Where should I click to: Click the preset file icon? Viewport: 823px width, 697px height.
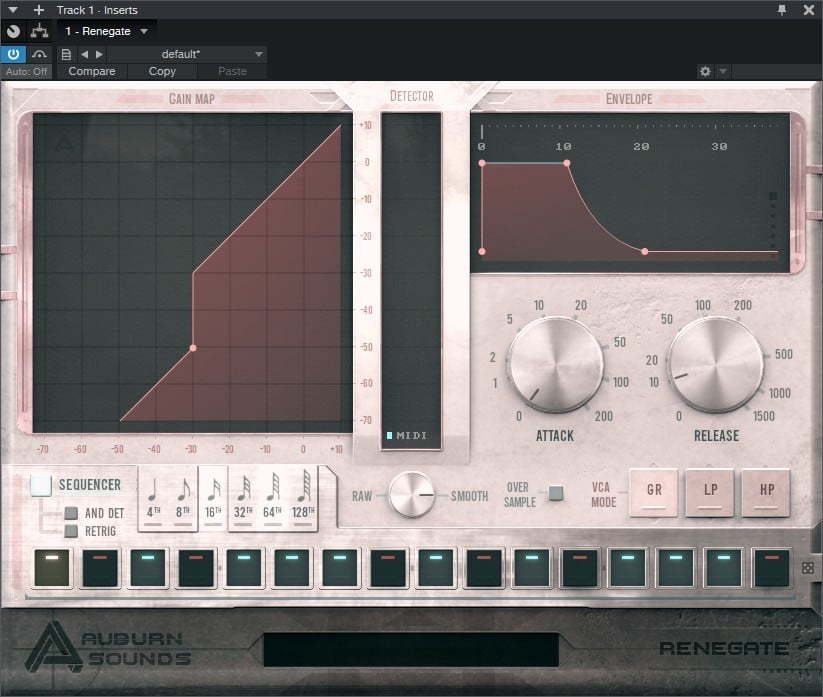(66, 54)
